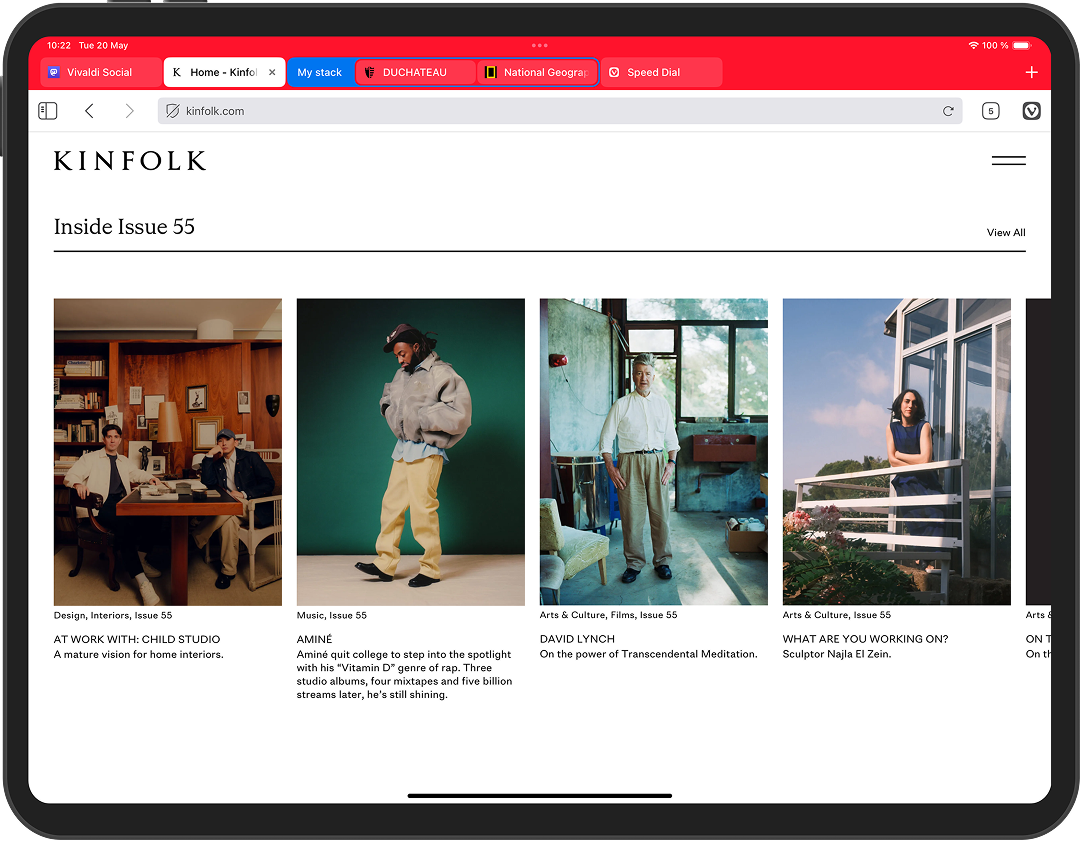Screen dimensions: 1080x842
Task: Click the KINFOLK logo
Action: tap(130, 160)
